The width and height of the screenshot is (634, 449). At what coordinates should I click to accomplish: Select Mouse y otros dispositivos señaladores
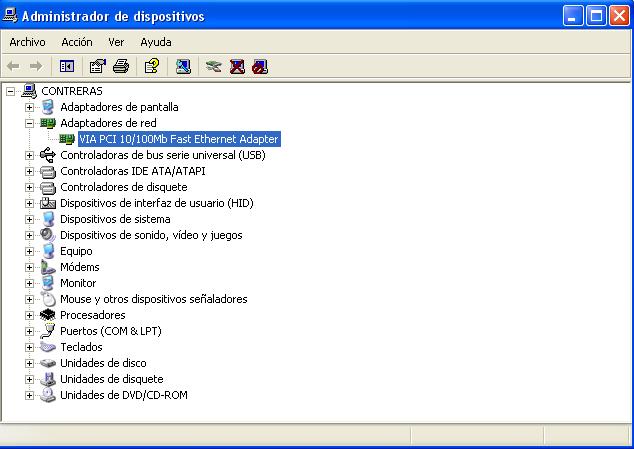(x=154, y=299)
